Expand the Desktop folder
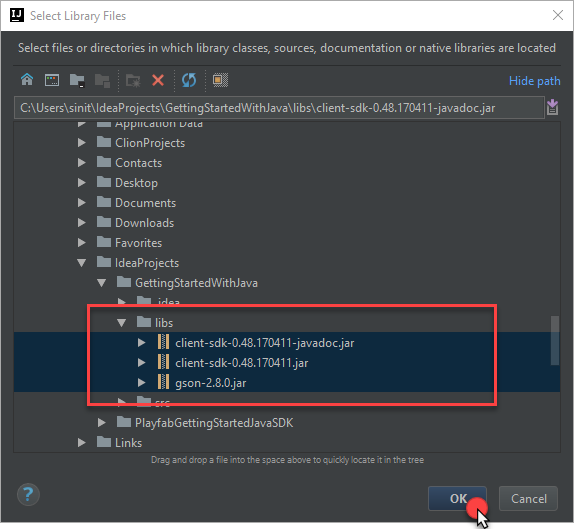The height and width of the screenshot is (529, 574). (82, 182)
